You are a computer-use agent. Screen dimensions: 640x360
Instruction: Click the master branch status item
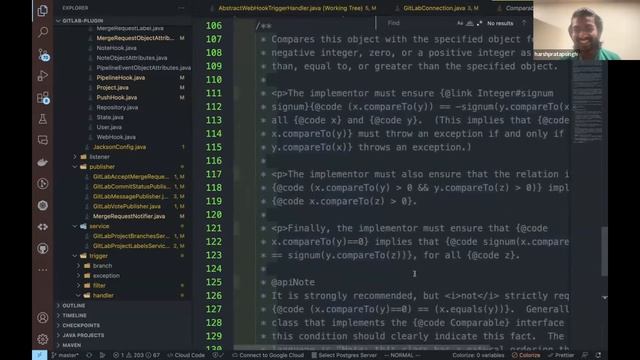point(65,355)
